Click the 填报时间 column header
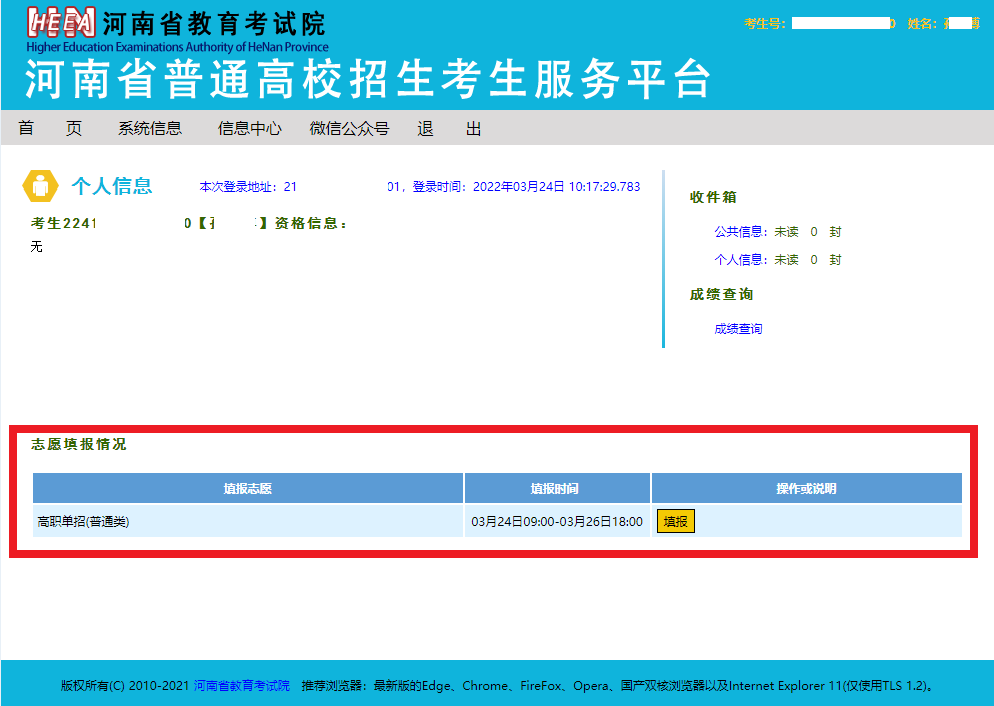 coord(555,489)
